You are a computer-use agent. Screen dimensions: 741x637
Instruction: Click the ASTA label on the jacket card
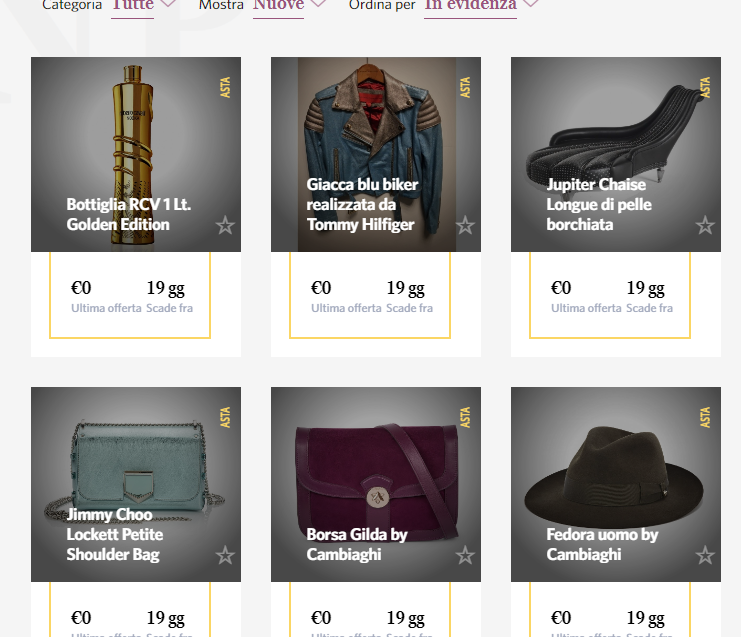[466, 88]
